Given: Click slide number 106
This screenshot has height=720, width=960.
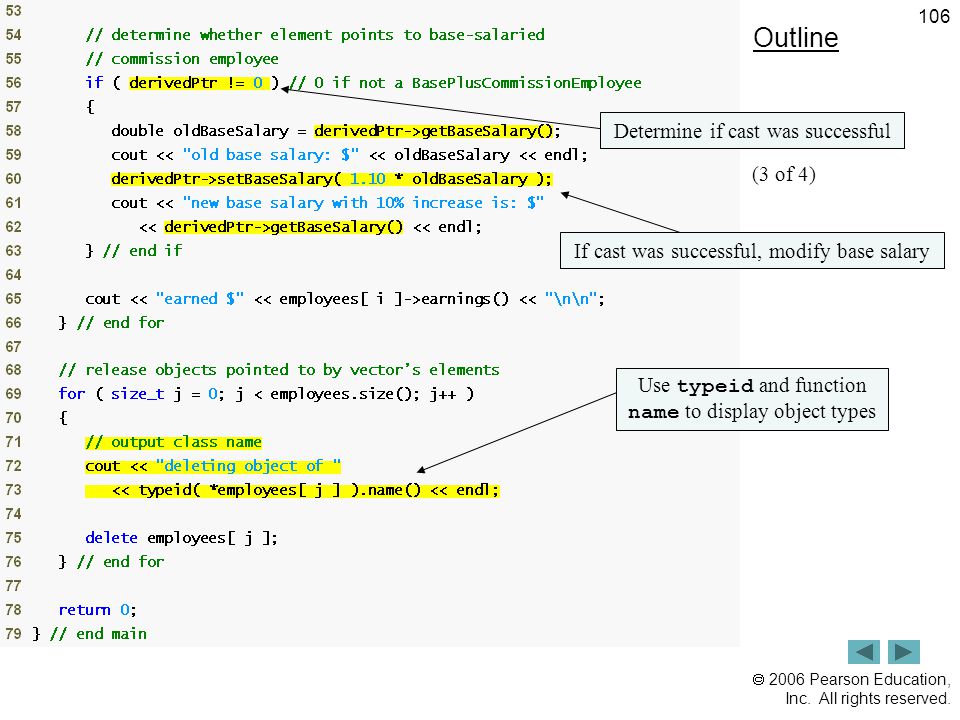Looking at the screenshot, I should point(934,16).
